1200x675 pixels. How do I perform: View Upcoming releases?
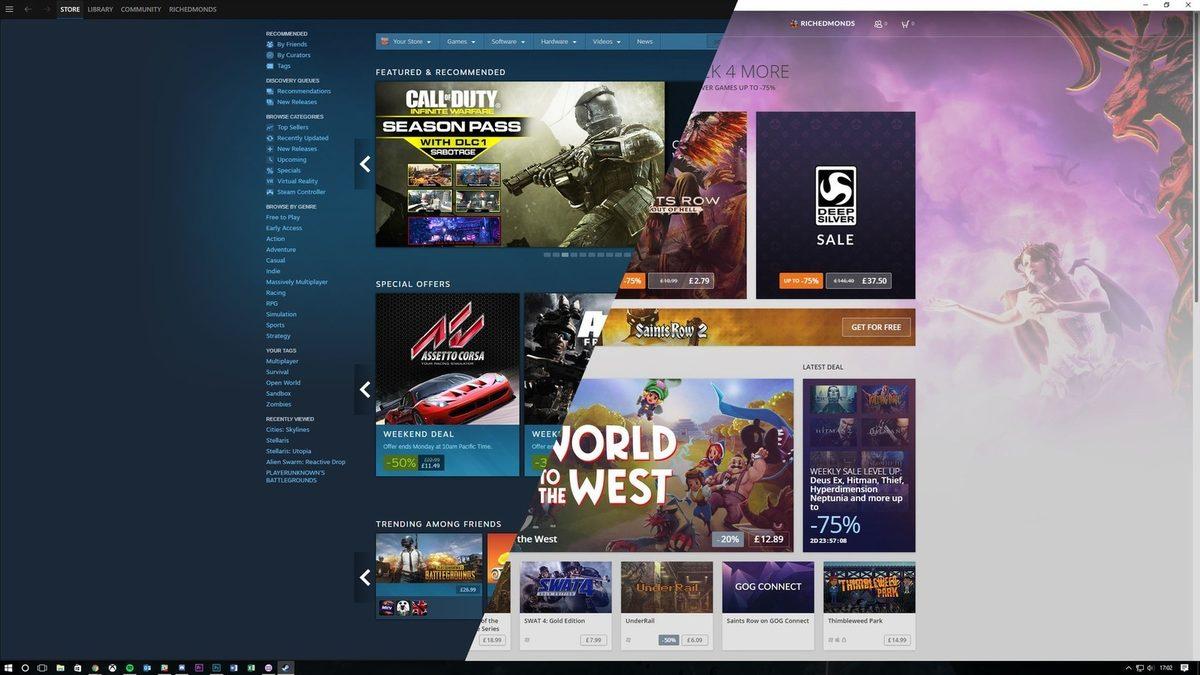pos(290,159)
